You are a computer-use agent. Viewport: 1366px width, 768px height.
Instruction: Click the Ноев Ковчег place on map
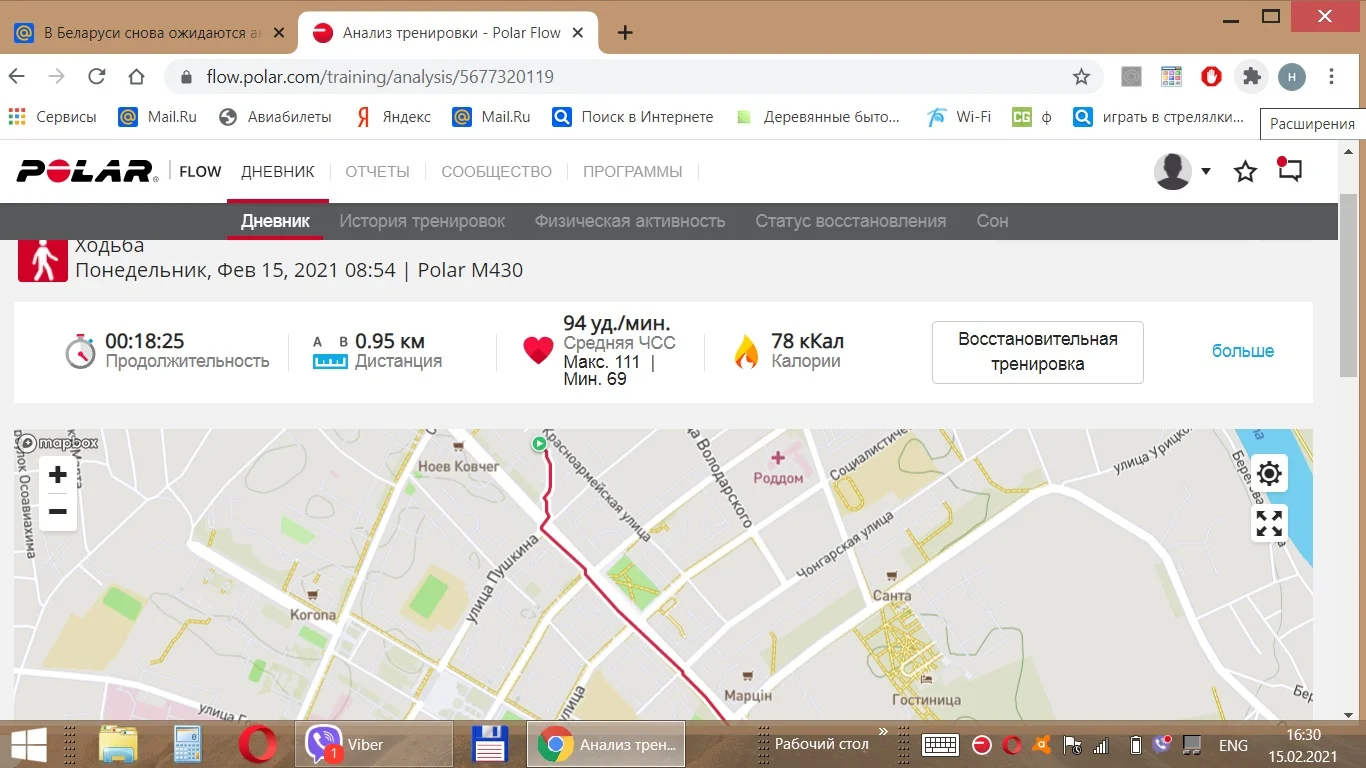pyautogui.click(x=459, y=458)
